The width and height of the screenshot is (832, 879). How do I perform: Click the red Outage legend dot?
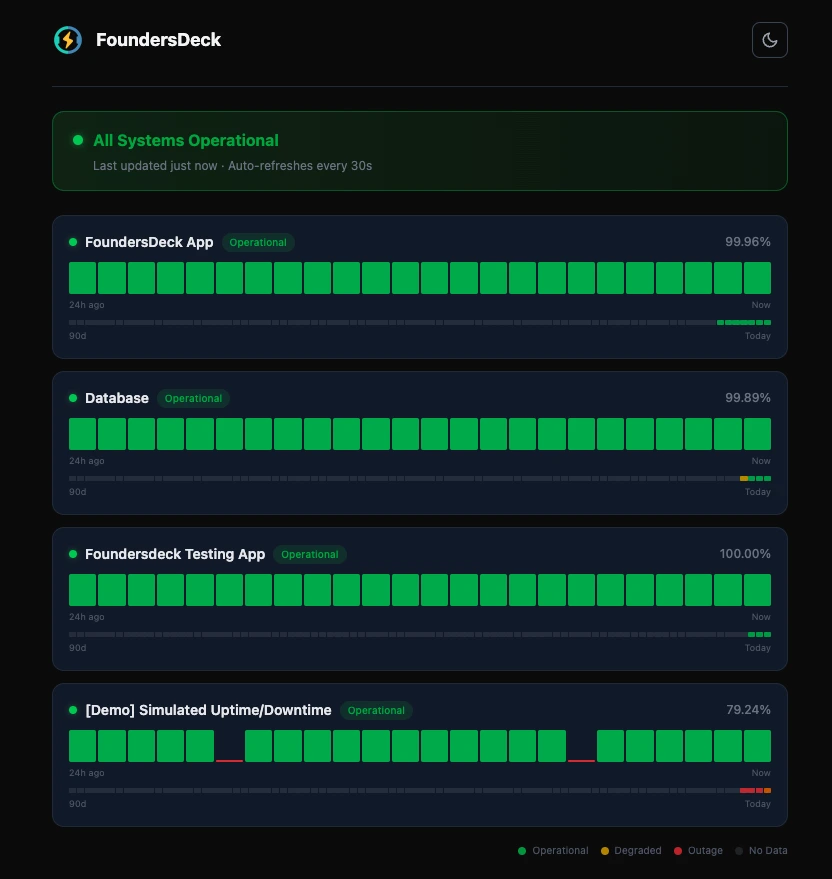pos(676,850)
